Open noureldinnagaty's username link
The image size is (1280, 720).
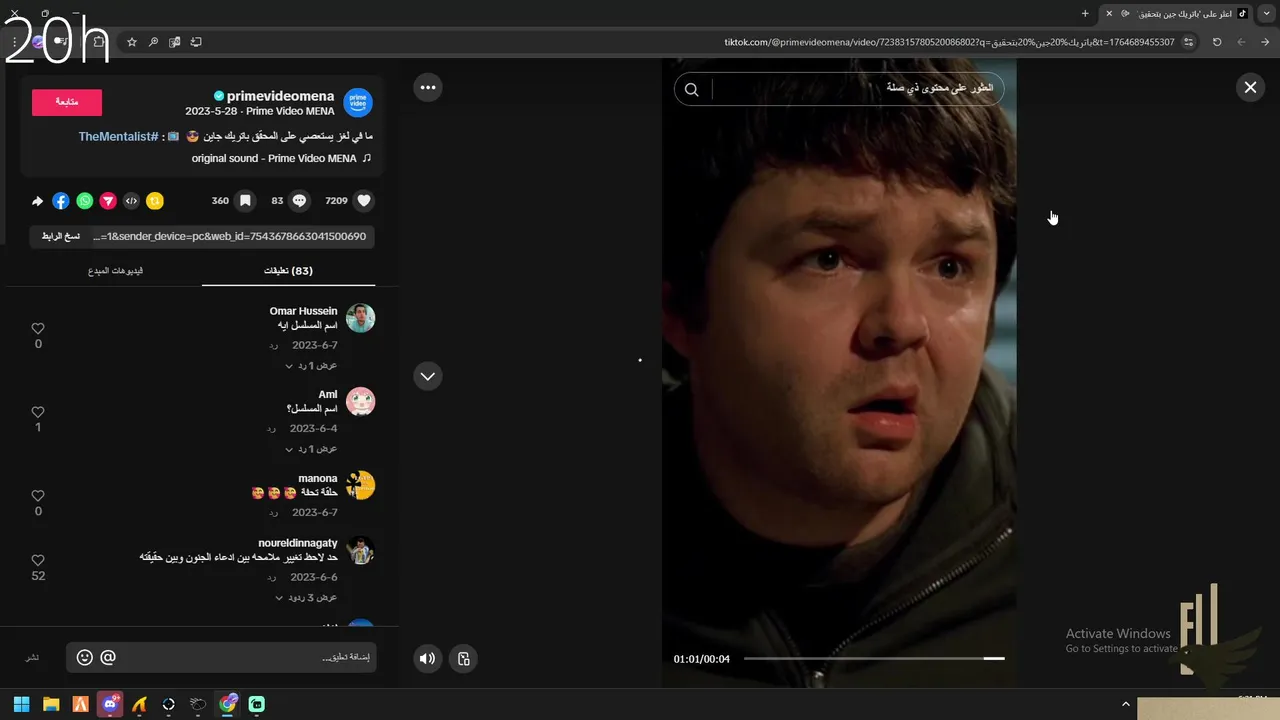298,542
